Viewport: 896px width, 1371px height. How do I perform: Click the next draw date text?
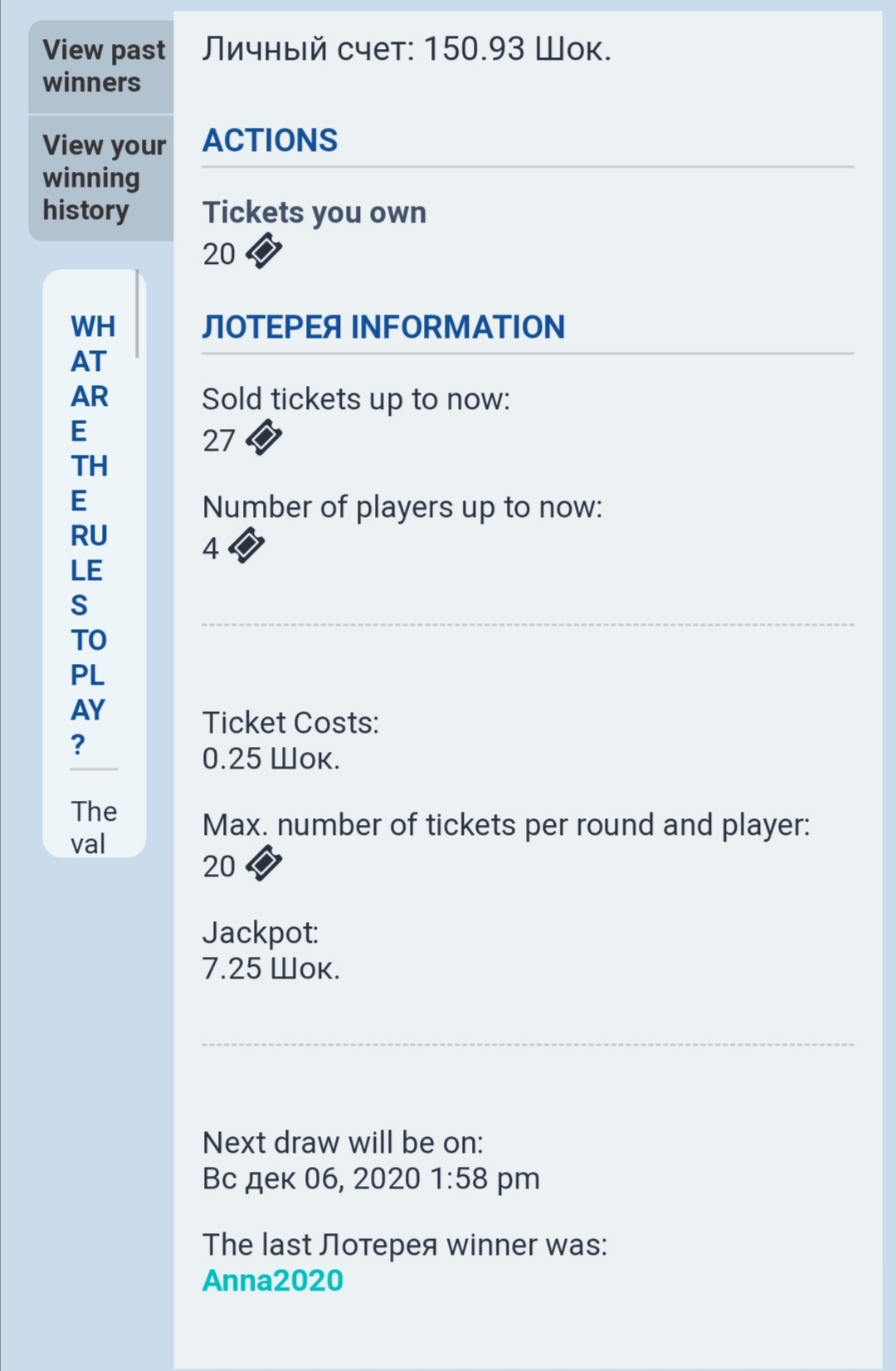click(371, 1178)
